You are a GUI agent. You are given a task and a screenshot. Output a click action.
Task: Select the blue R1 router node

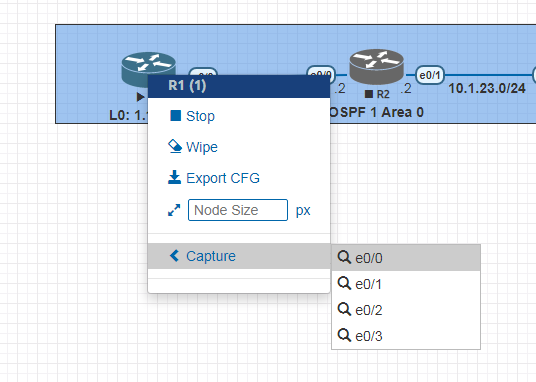148,69
